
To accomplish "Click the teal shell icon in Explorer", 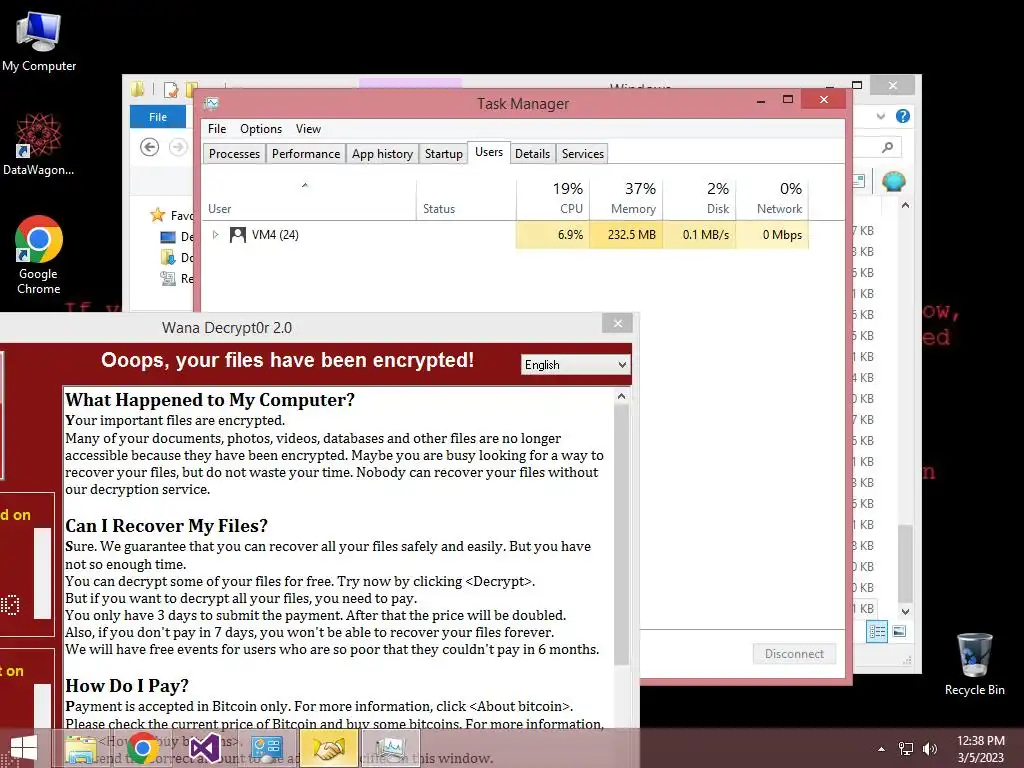I will tap(893, 181).
